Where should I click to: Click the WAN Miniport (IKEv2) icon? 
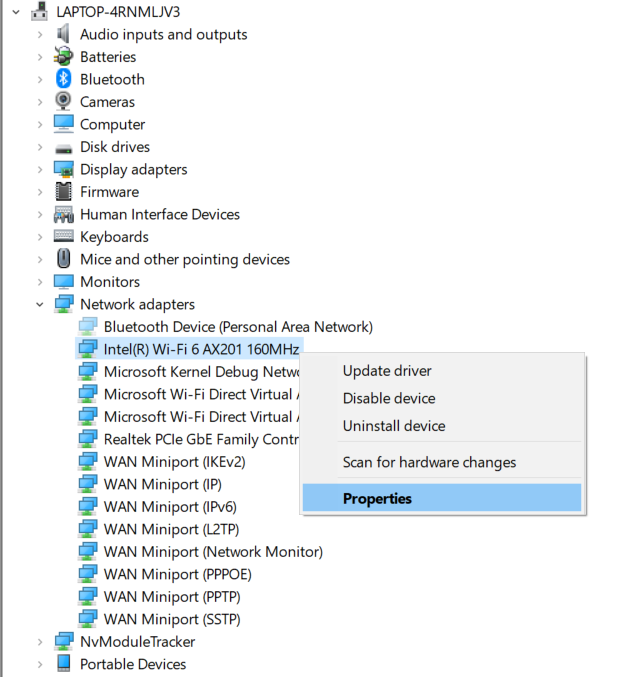click(88, 461)
